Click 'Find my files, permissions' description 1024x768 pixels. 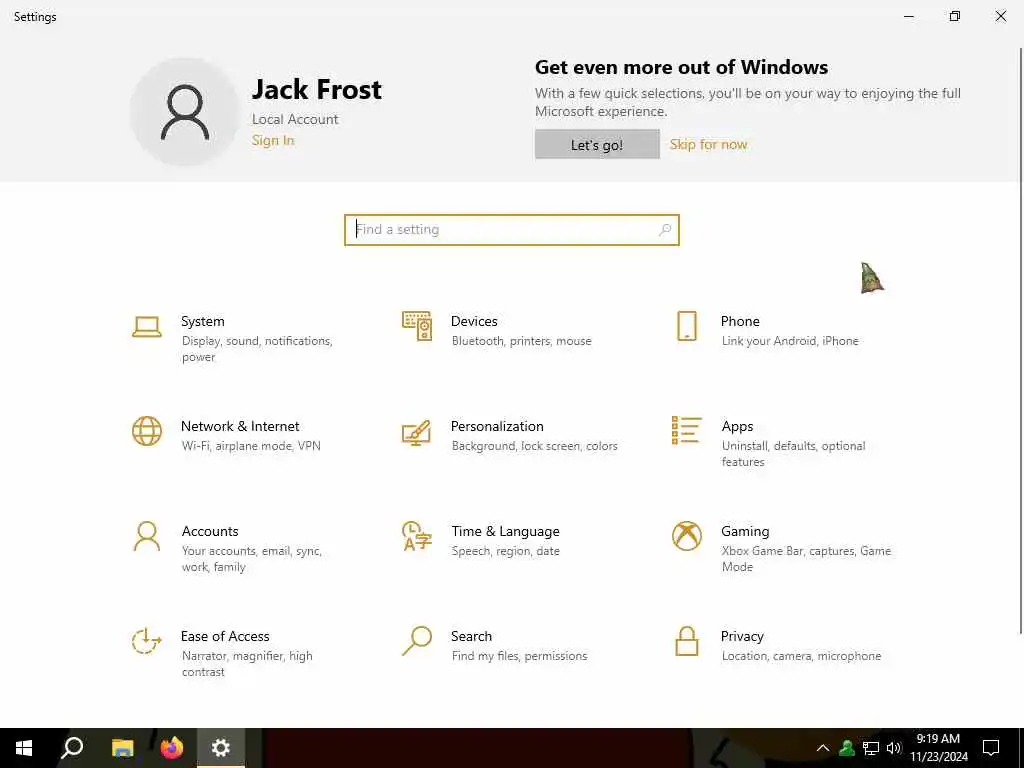(519, 656)
